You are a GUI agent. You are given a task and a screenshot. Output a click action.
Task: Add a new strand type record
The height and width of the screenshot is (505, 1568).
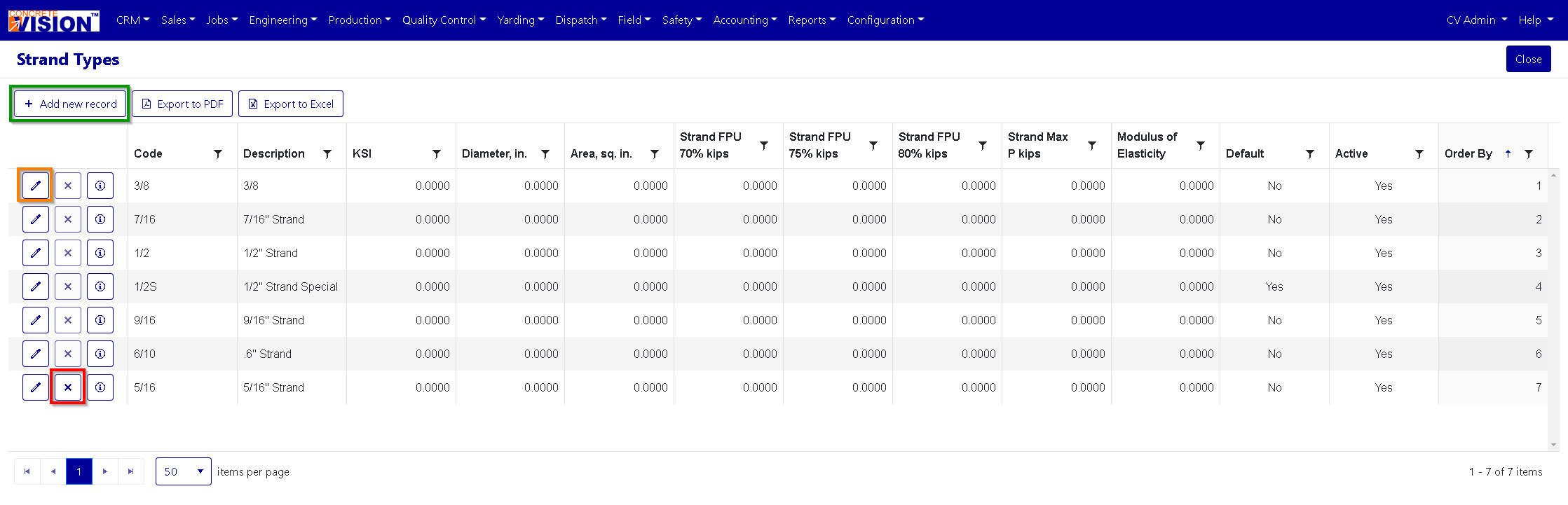(70, 104)
